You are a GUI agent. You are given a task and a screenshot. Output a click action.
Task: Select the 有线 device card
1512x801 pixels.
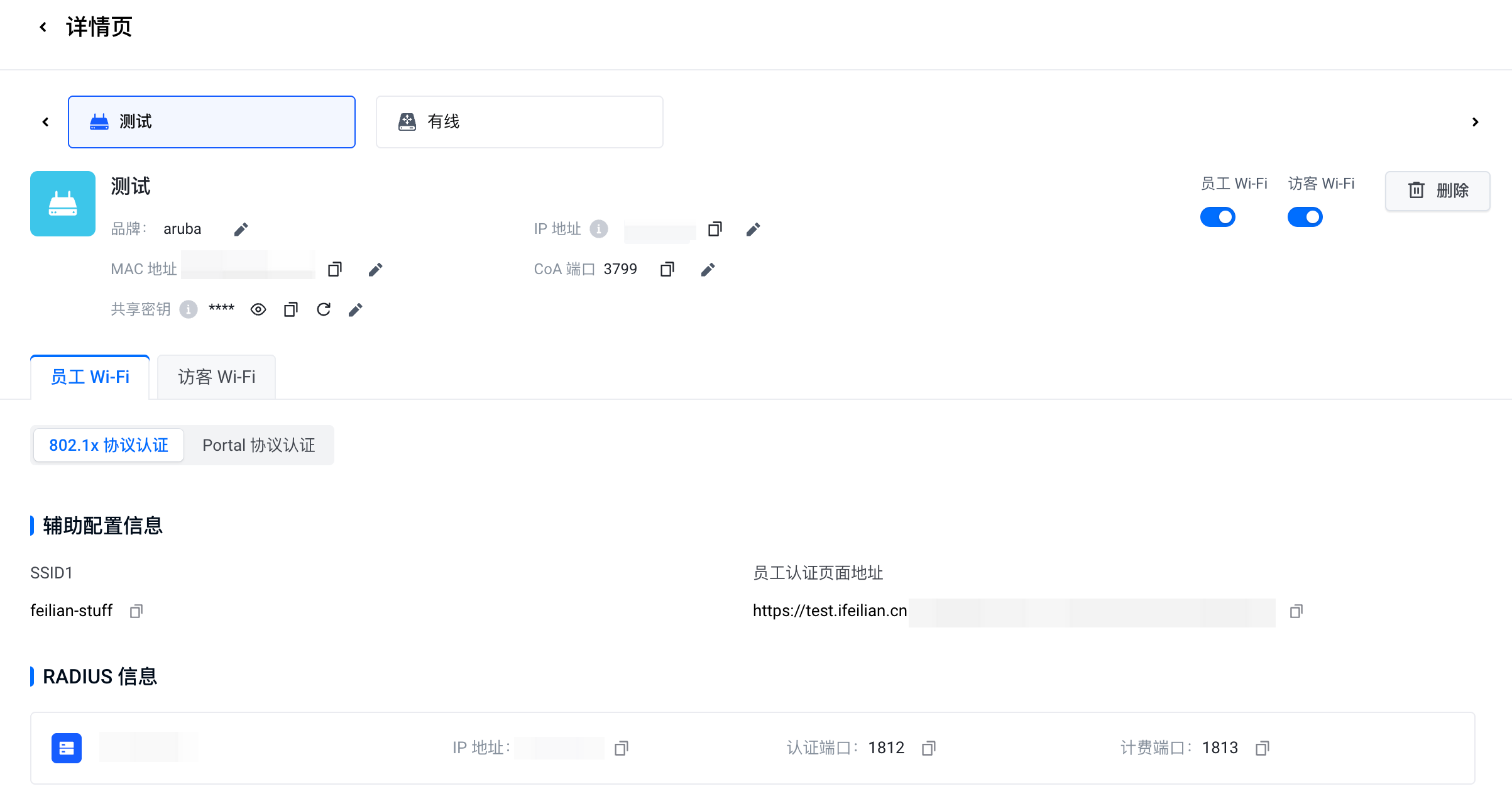pyautogui.click(x=520, y=122)
